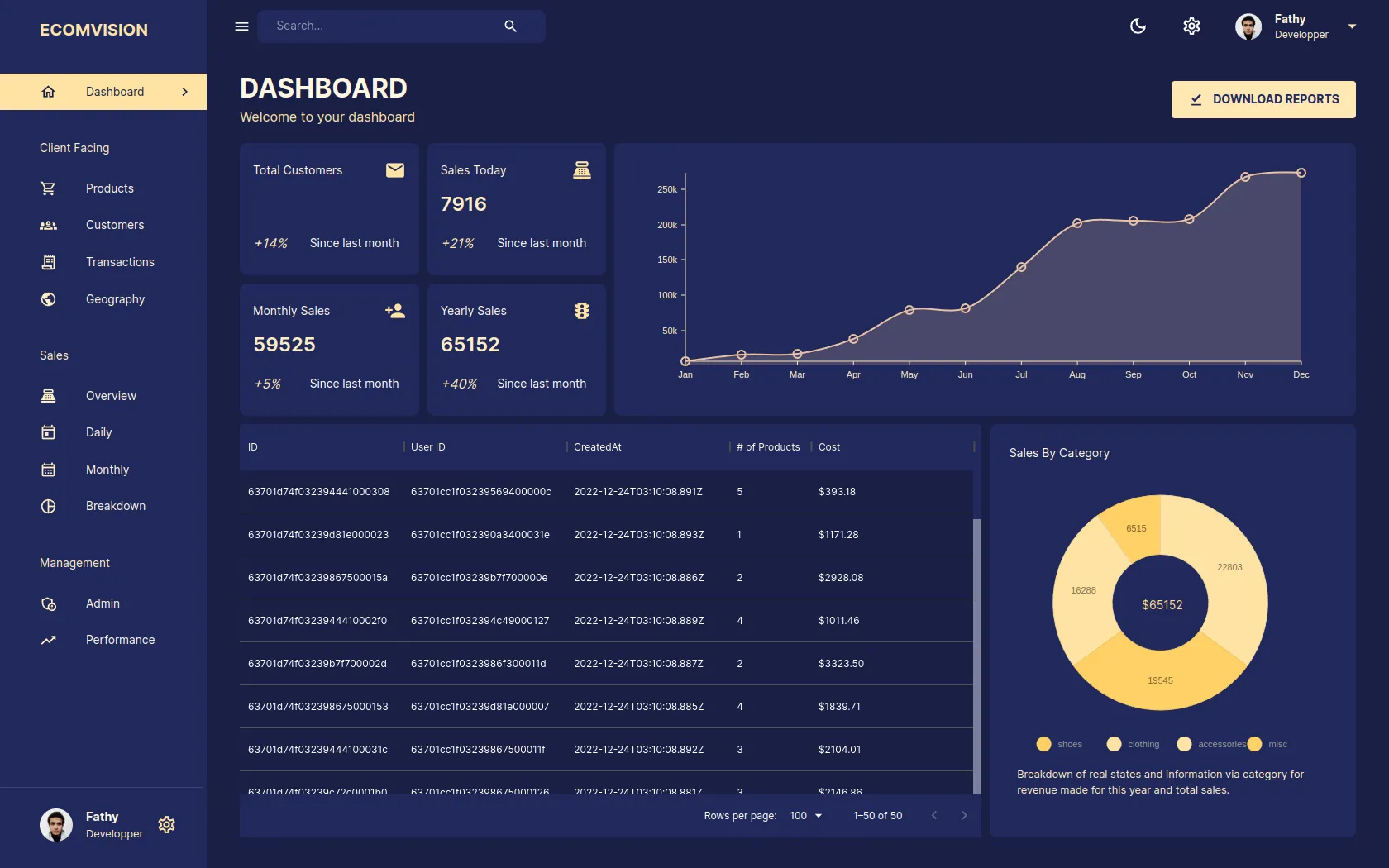Click the DOWNLOAD REPORTS button

point(1263,99)
